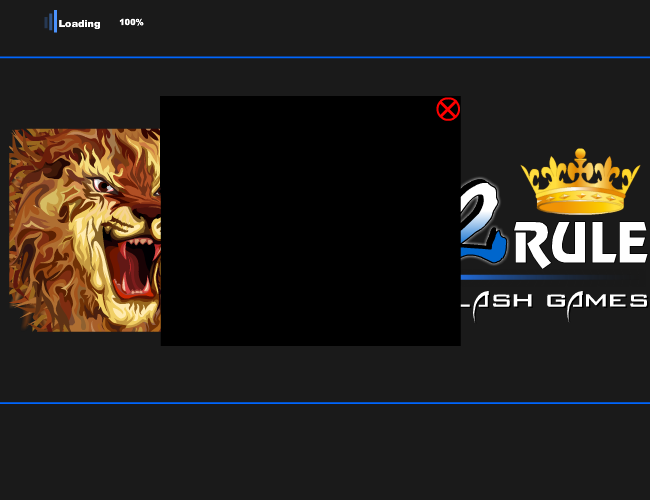Click the roaring lion image

pos(85,230)
